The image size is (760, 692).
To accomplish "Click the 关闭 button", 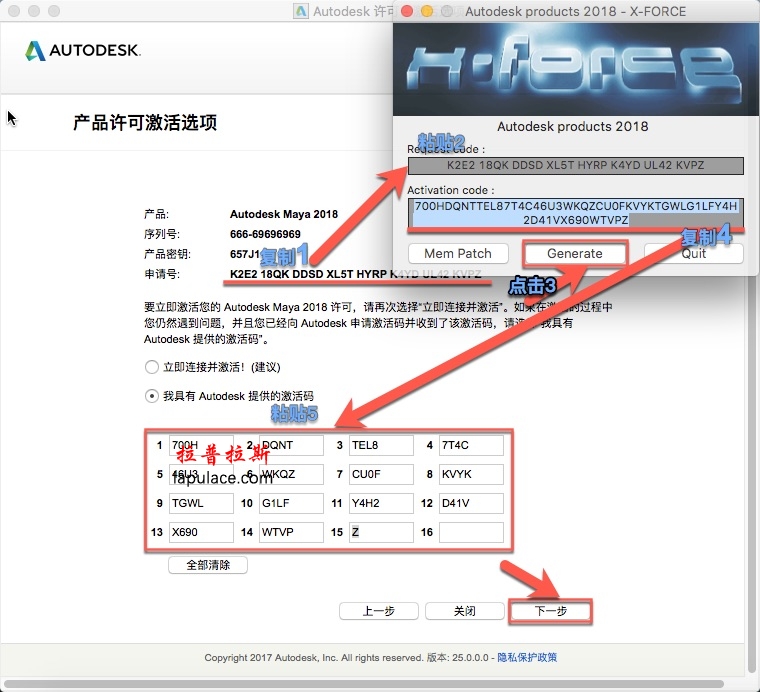I will (x=464, y=611).
